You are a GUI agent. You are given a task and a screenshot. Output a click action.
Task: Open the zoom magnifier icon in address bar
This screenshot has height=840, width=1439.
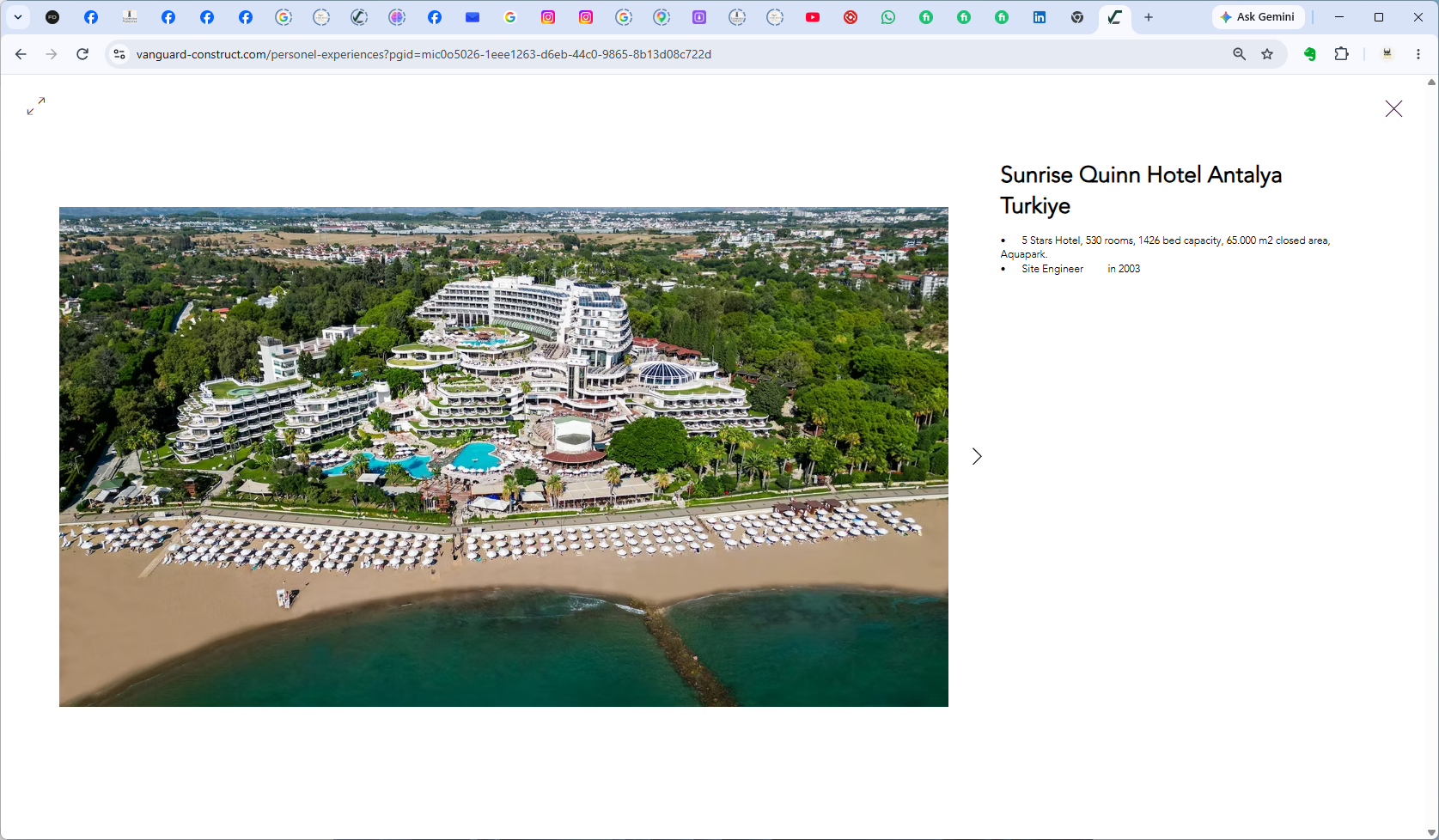pyautogui.click(x=1239, y=54)
